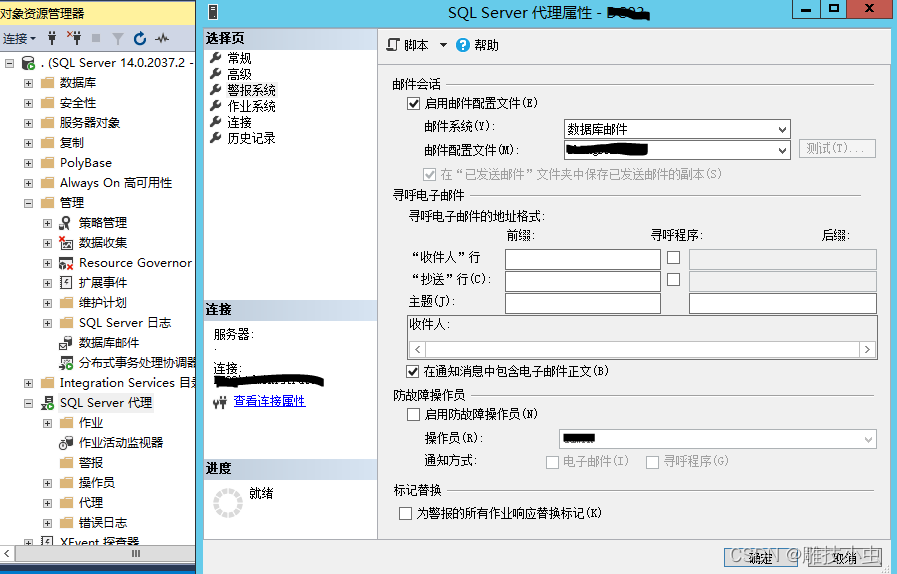Toggle 为警报的所有作业响应替换标记 checkbox
897x574 pixels.
tap(406, 513)
